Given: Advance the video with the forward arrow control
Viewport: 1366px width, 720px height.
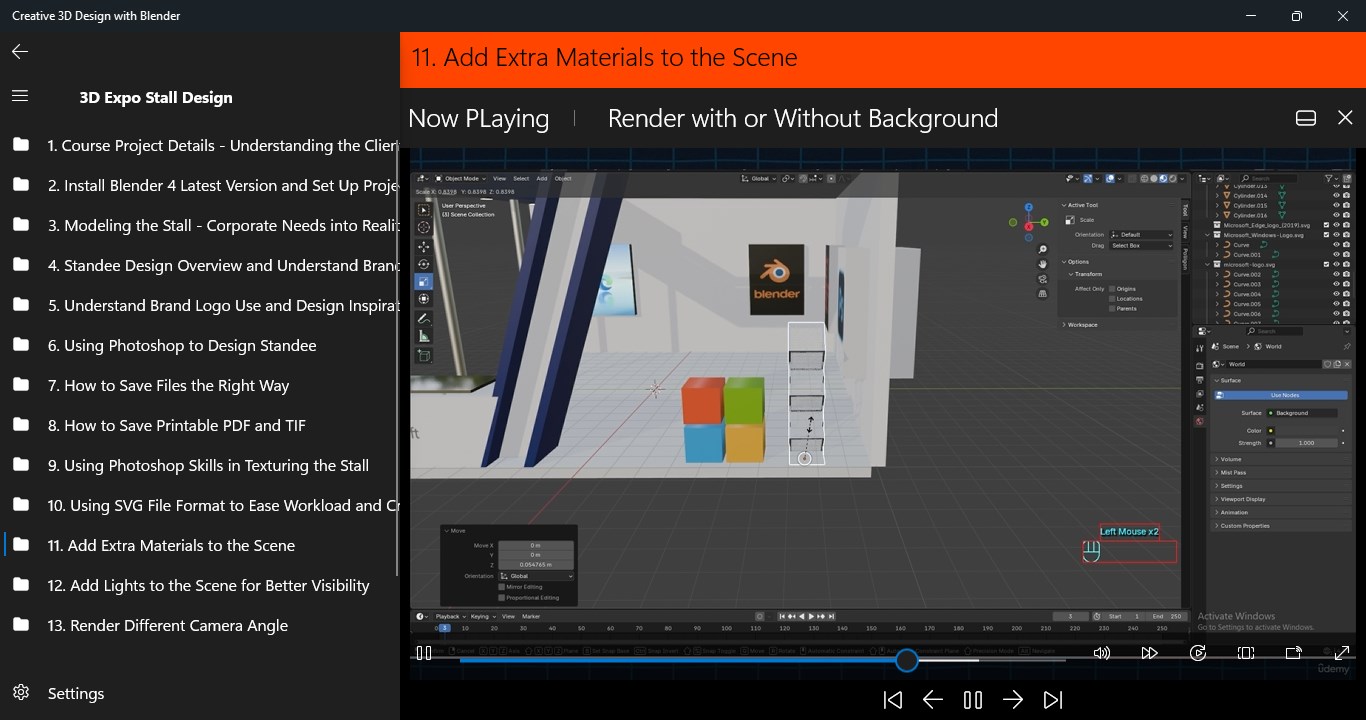Looking at the screenshot, I should click(x=1013, y=699).
